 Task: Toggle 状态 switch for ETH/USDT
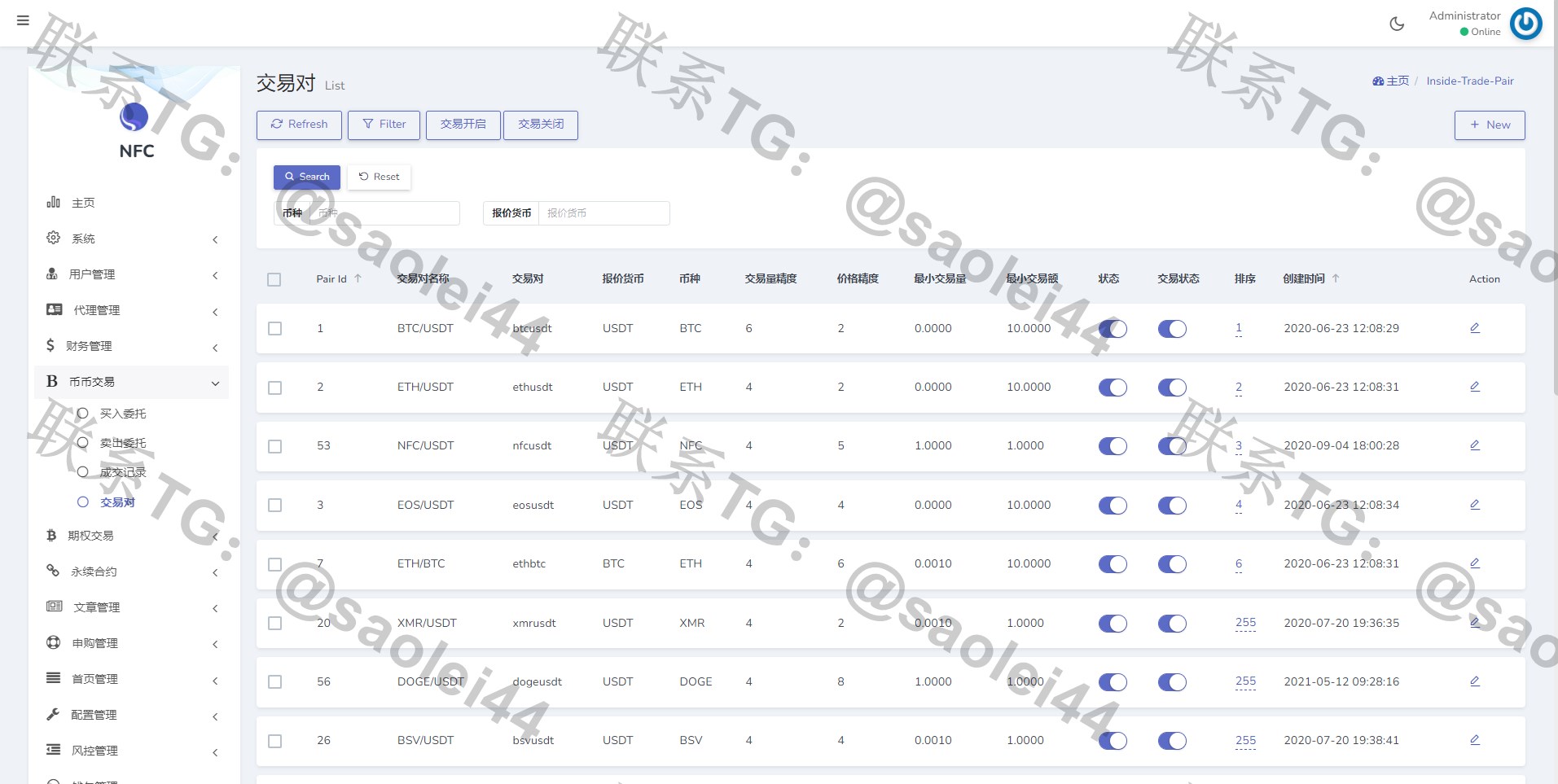coord(1113,388)
